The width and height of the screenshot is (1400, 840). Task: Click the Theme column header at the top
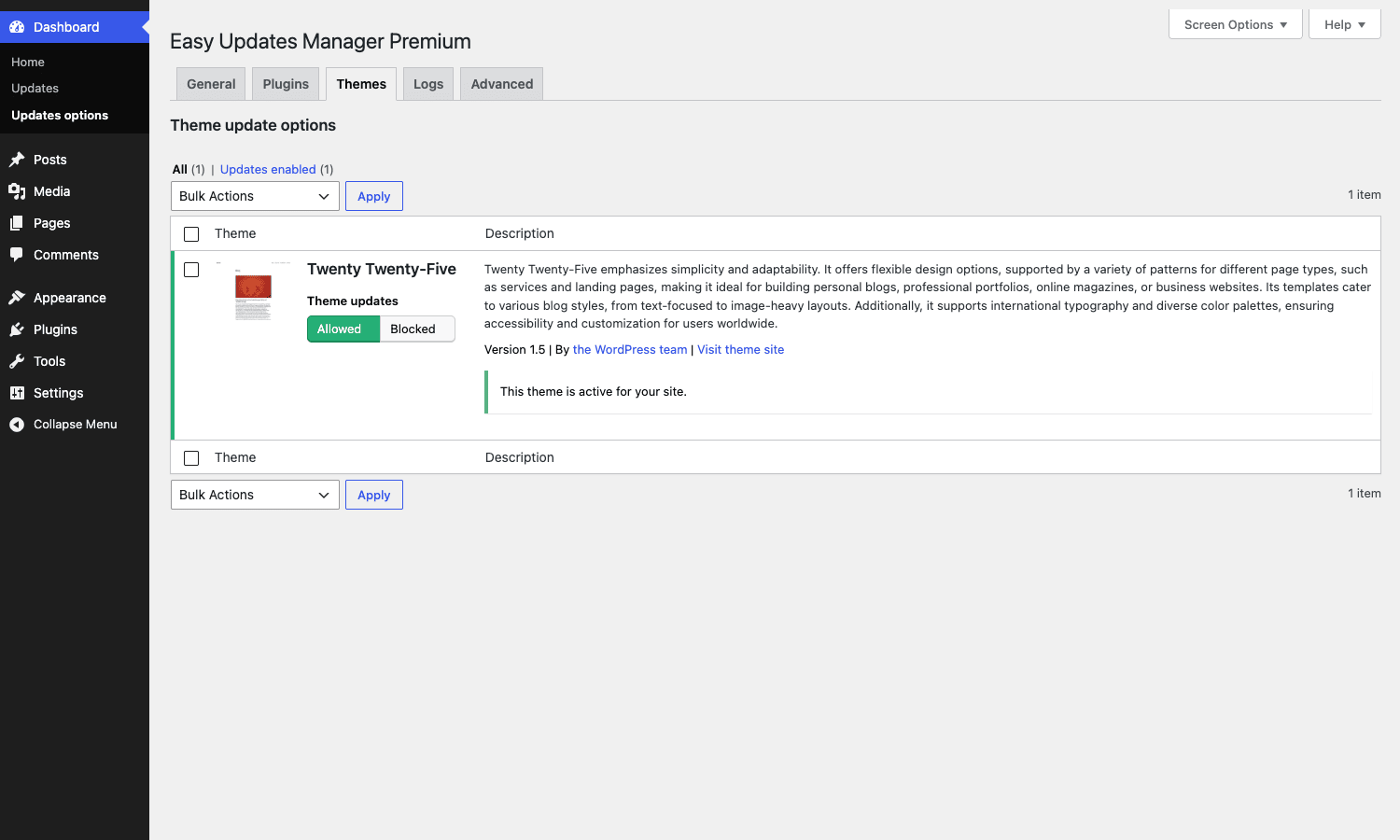(x=235, y=233)
